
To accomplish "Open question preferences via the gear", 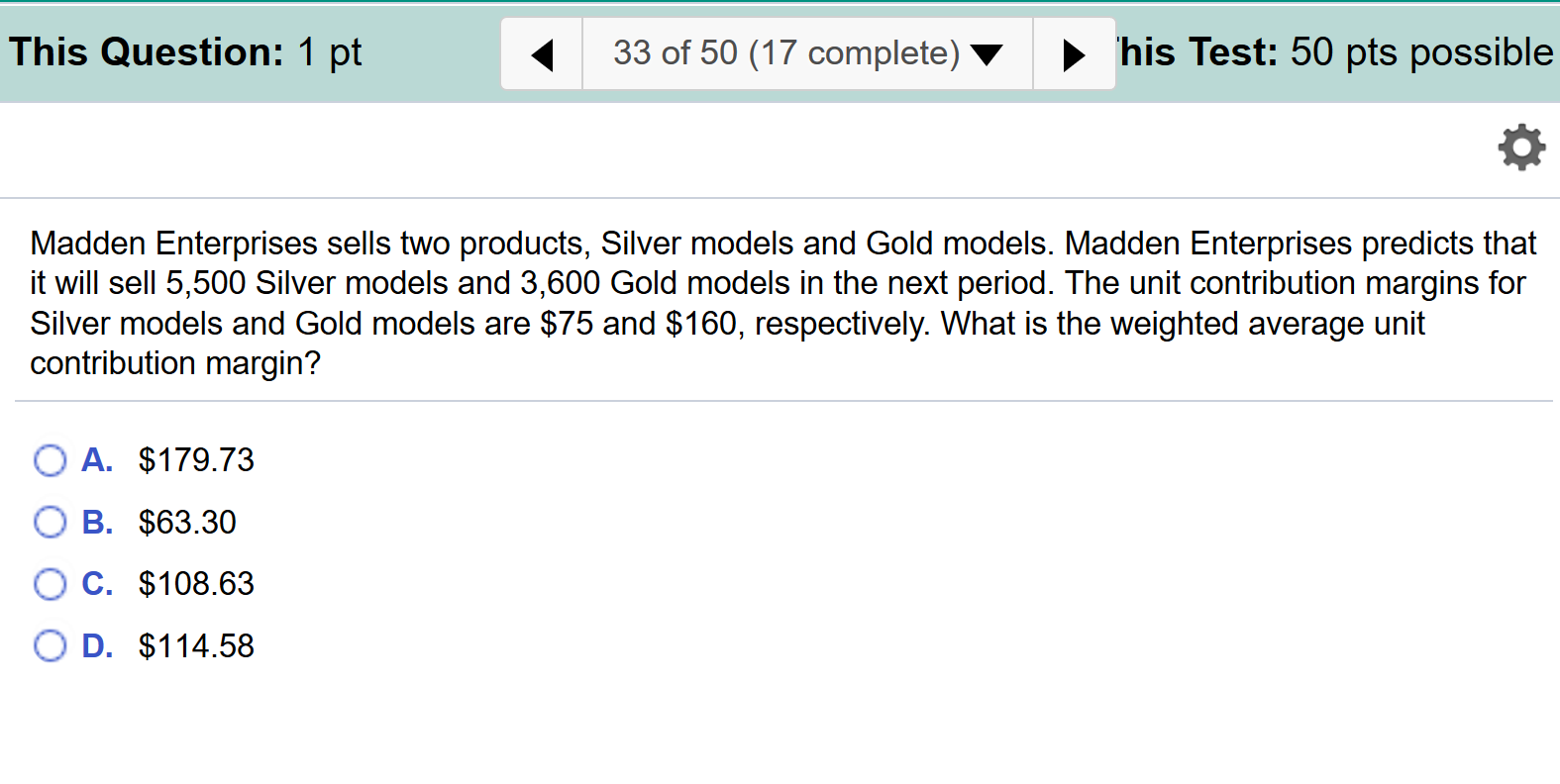I will [1521, 147].
